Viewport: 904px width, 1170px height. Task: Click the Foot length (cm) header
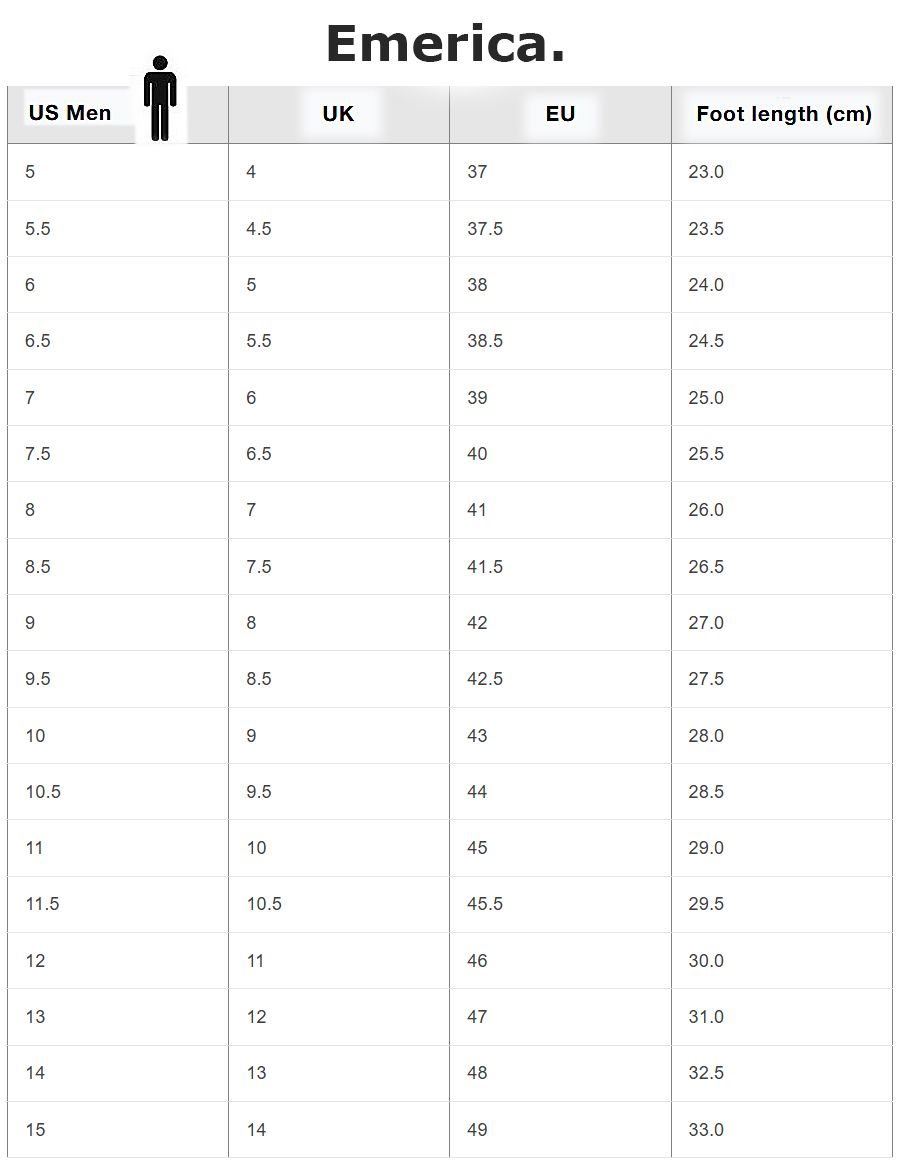(784, 114)
